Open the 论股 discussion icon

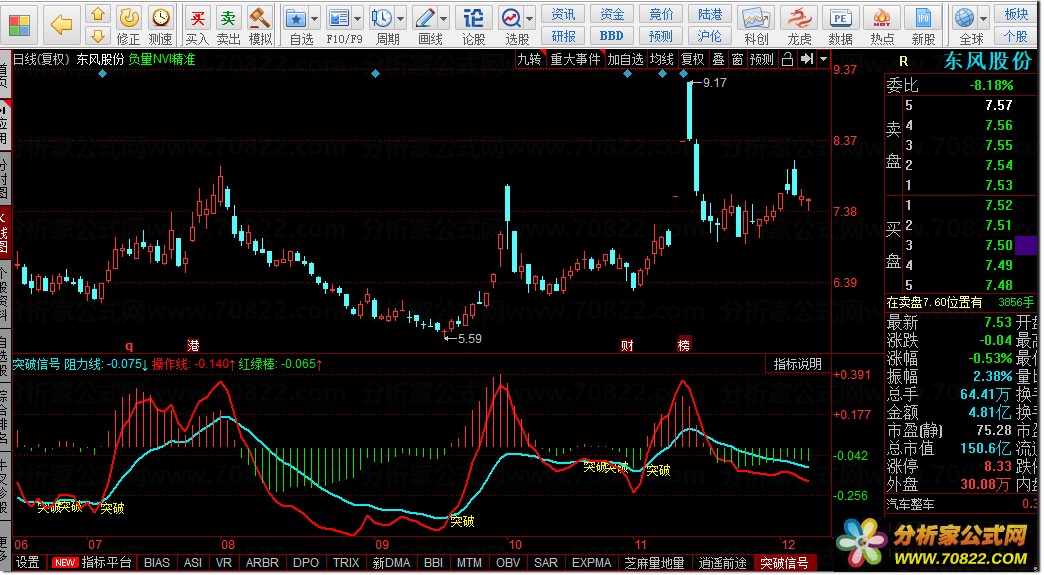tap(473, 18)
